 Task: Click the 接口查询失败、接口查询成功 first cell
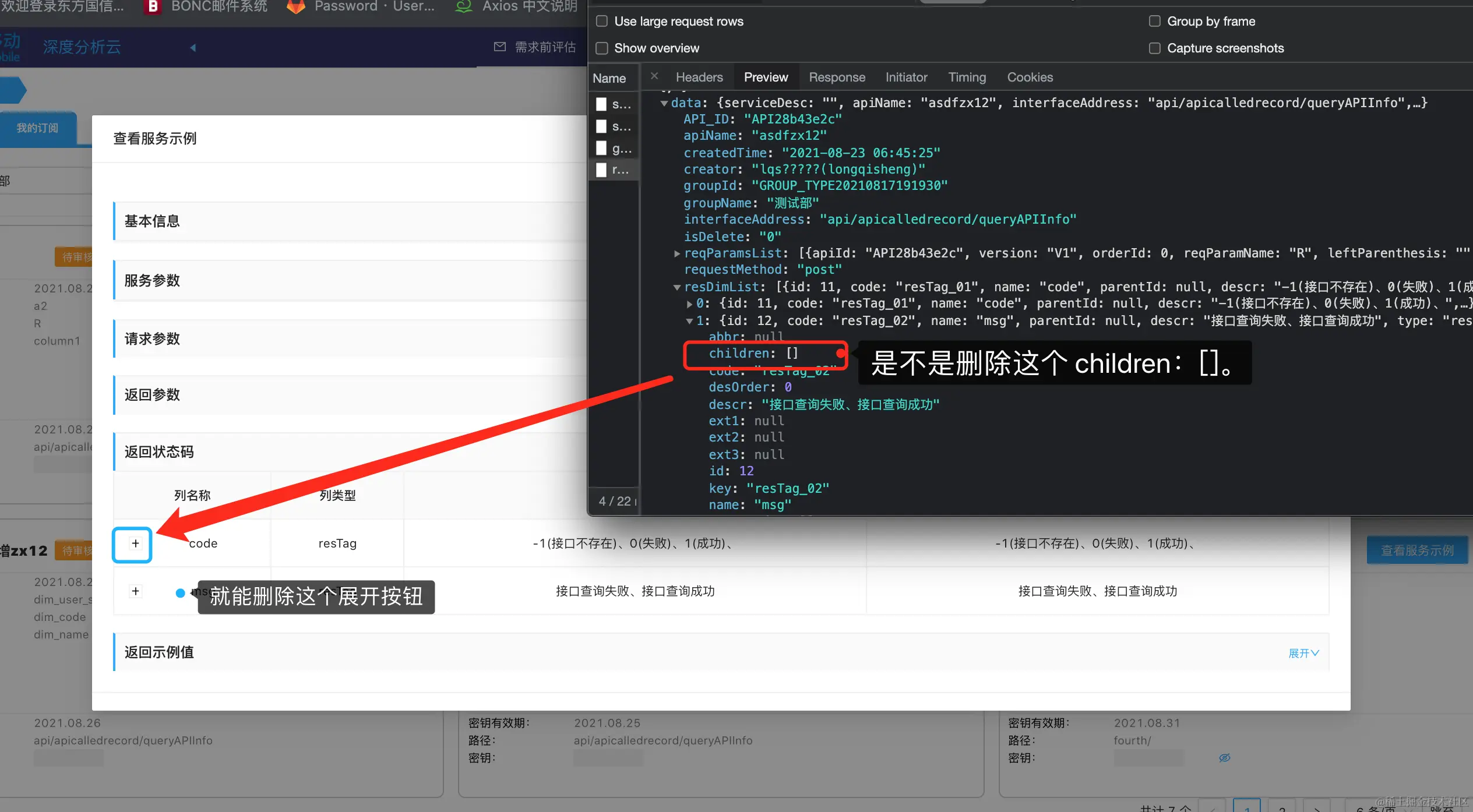(635, 591)
